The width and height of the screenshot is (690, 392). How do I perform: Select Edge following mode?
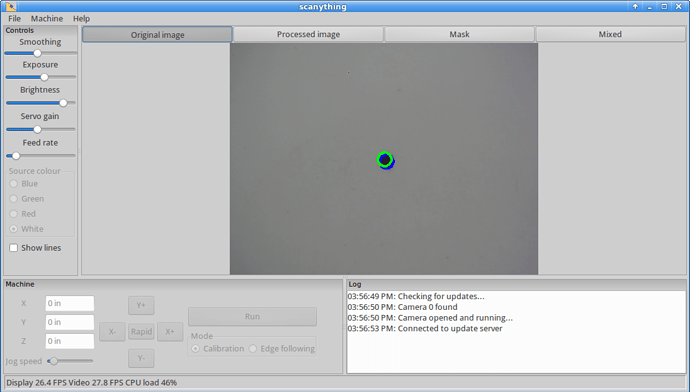(x=253, y=348)
